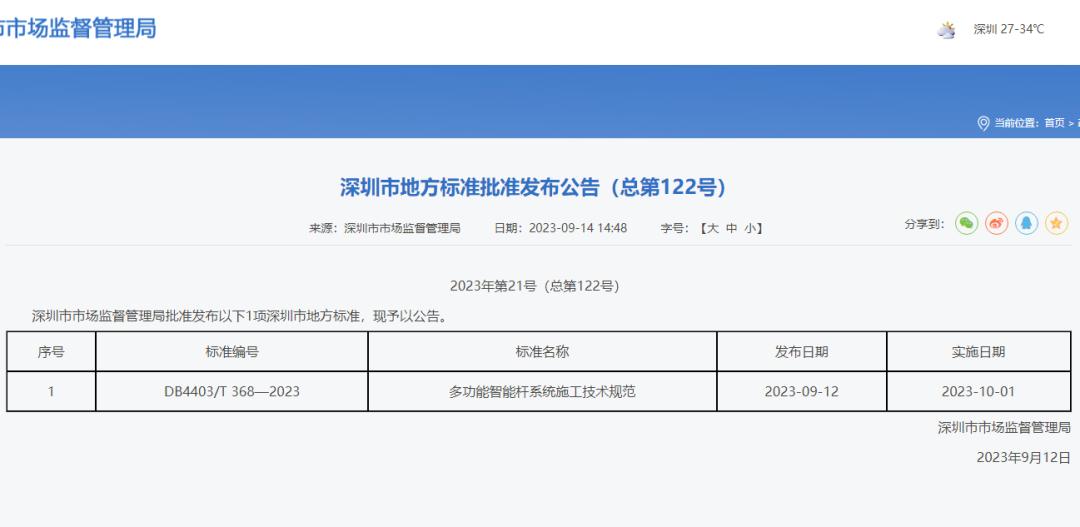Click the 标准编号 column header

point(232,352)
